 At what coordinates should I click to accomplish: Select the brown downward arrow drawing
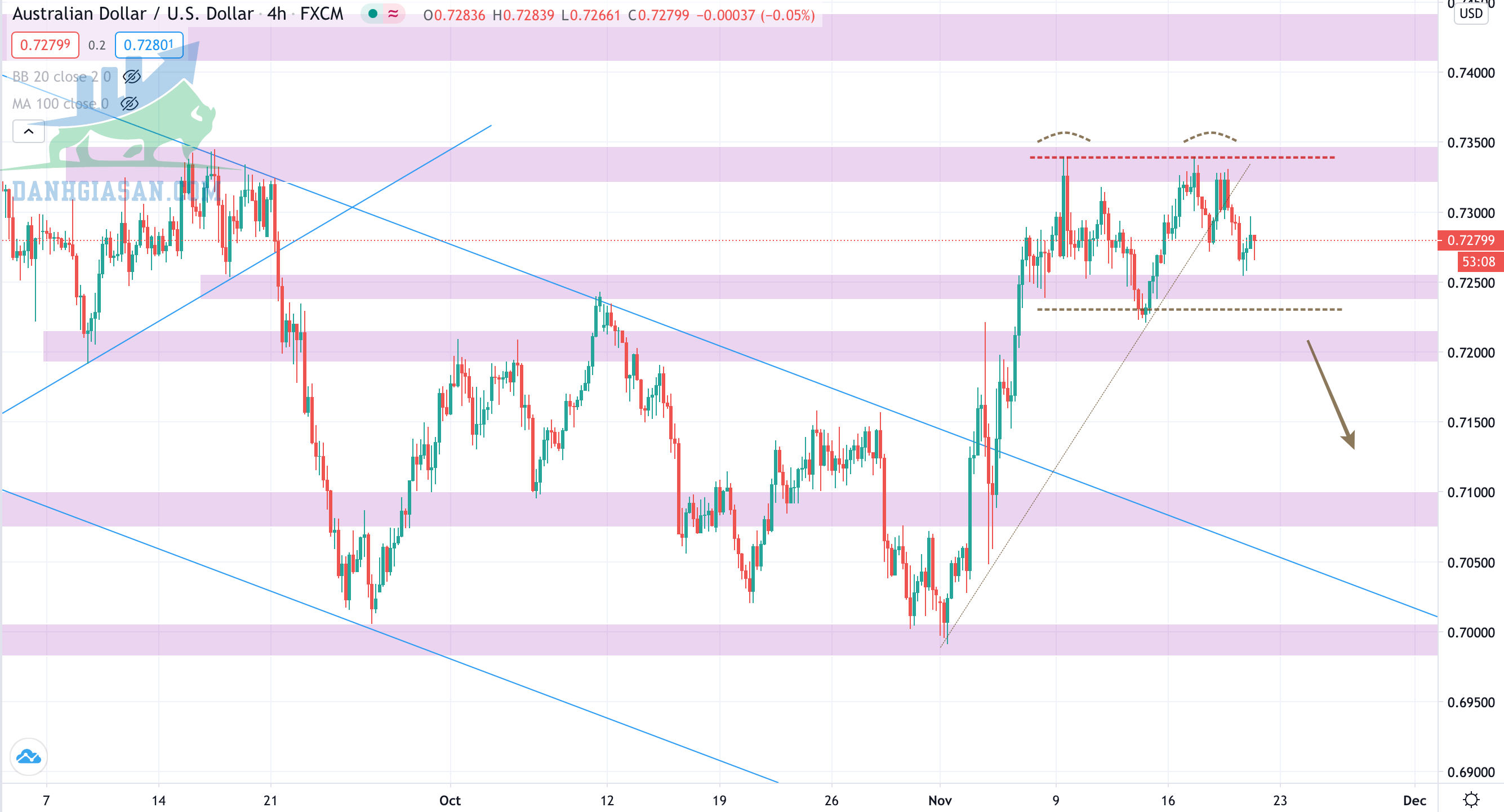pyautogui.click(x=1331, y=394)
